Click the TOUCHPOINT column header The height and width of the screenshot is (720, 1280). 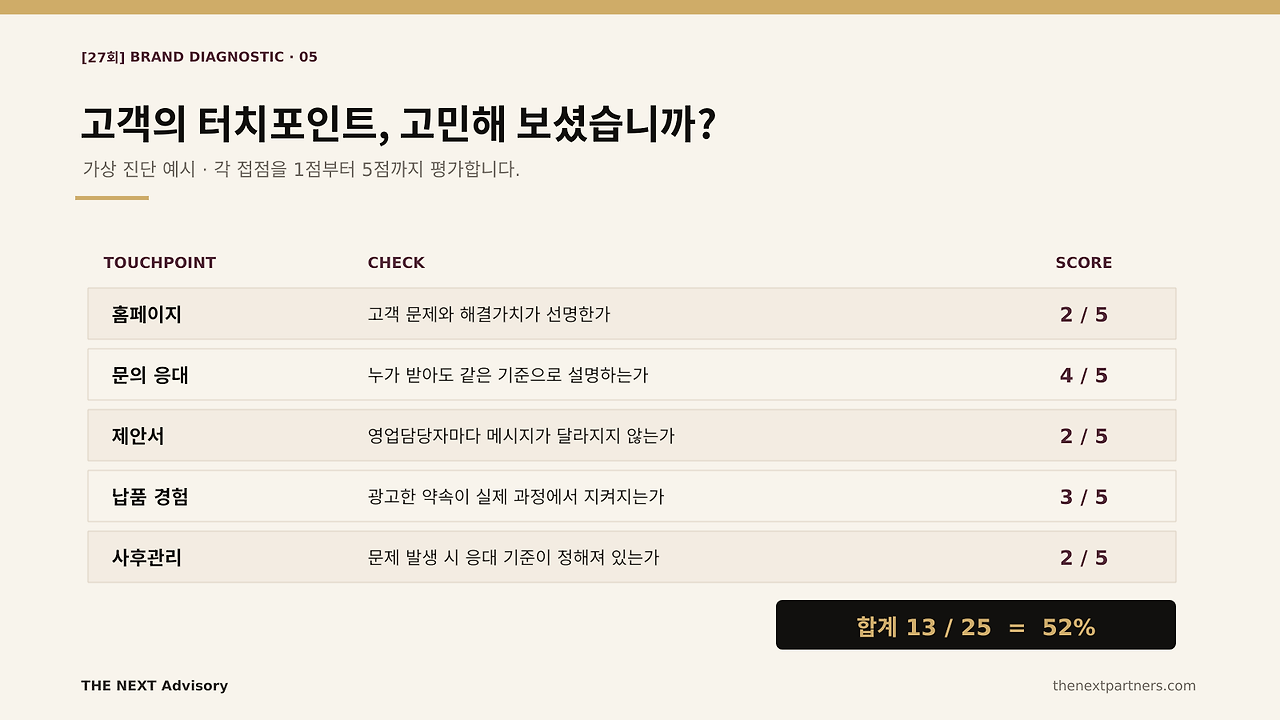(160, 263)
